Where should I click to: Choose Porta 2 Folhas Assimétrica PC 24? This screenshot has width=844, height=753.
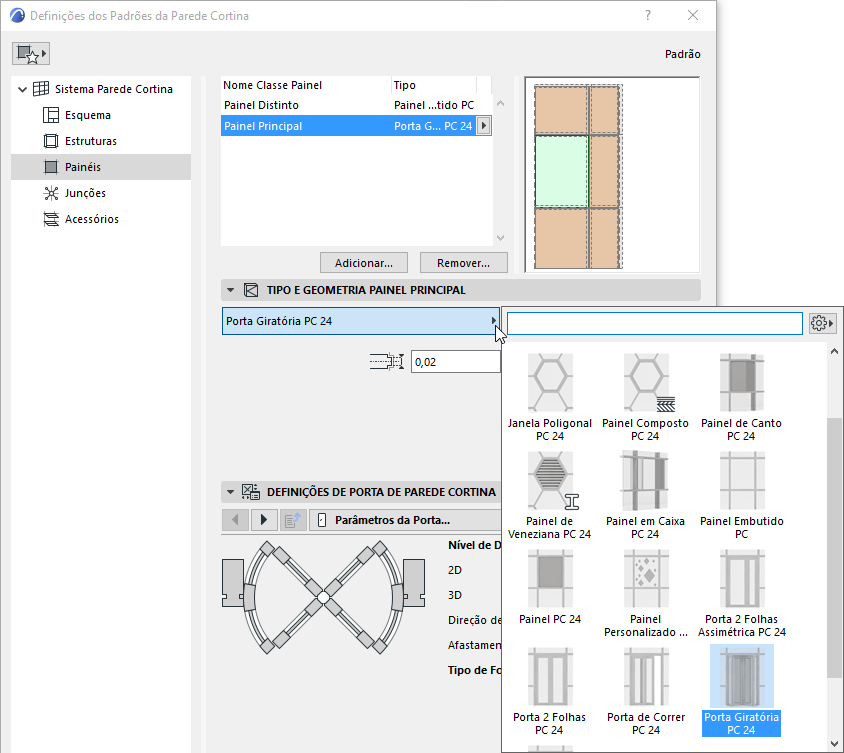coord(742,594)
